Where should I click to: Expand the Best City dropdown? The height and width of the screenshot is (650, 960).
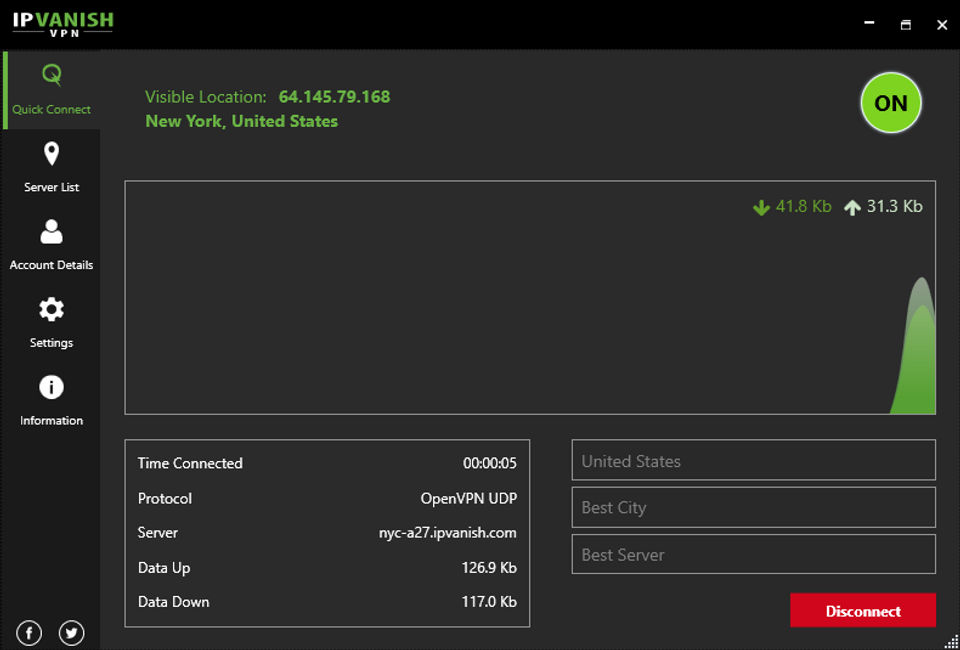754,507
